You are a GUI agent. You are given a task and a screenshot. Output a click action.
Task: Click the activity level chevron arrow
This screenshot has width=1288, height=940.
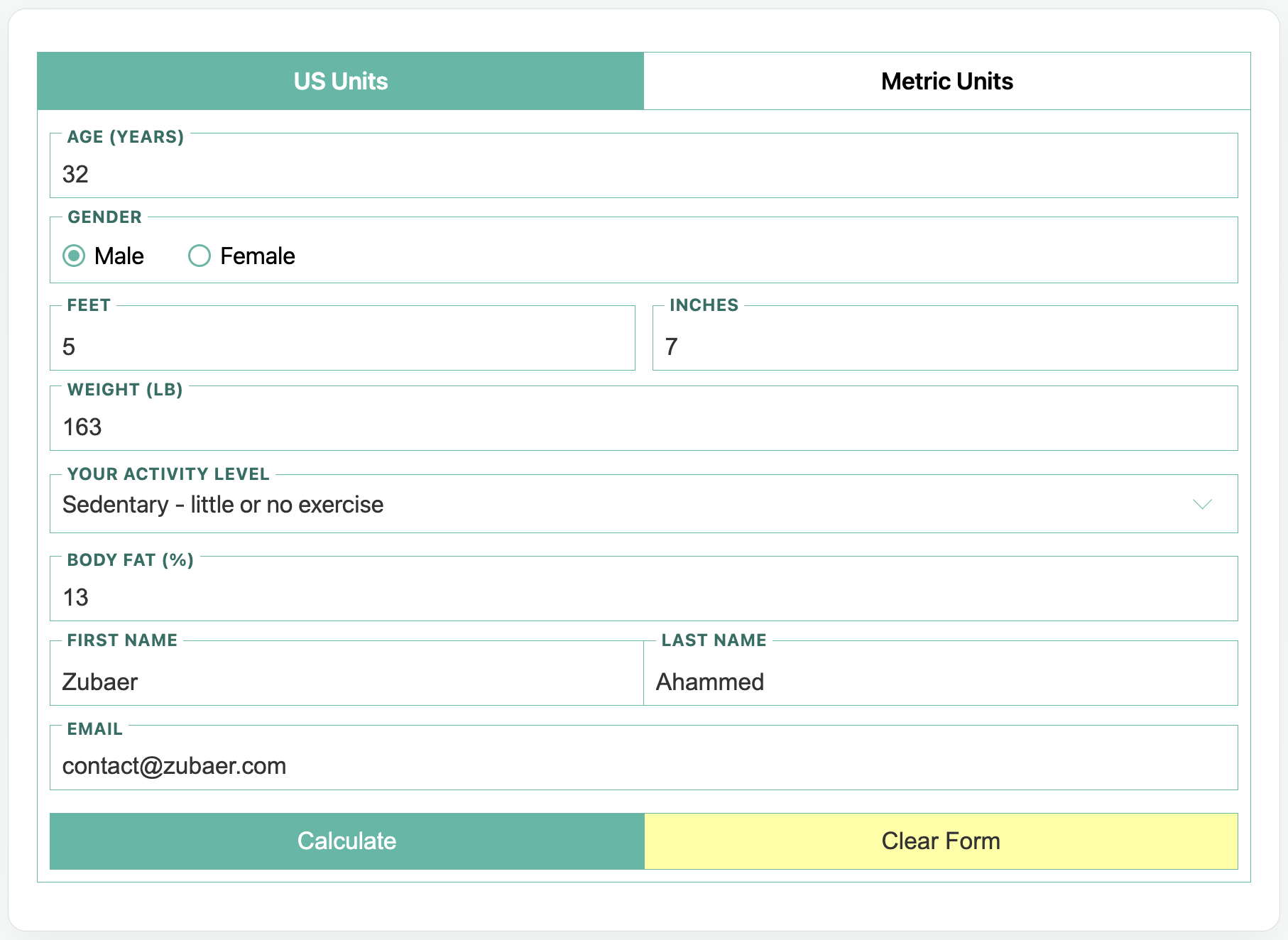click(x=1202, y=504)
